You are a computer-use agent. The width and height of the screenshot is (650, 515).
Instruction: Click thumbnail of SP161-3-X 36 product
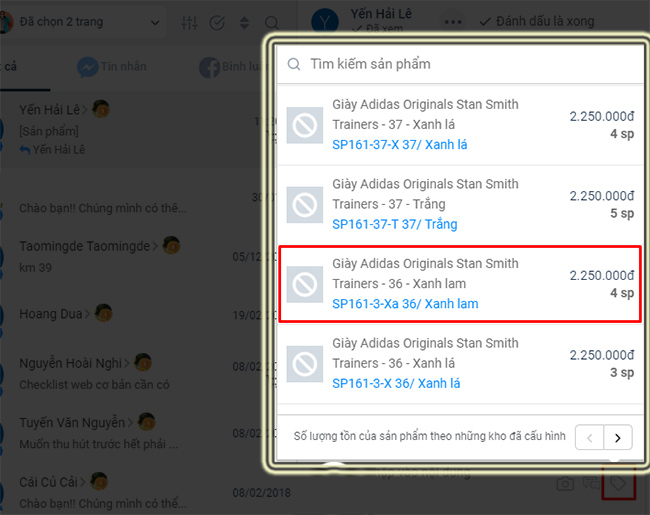[x=305, y=364]
